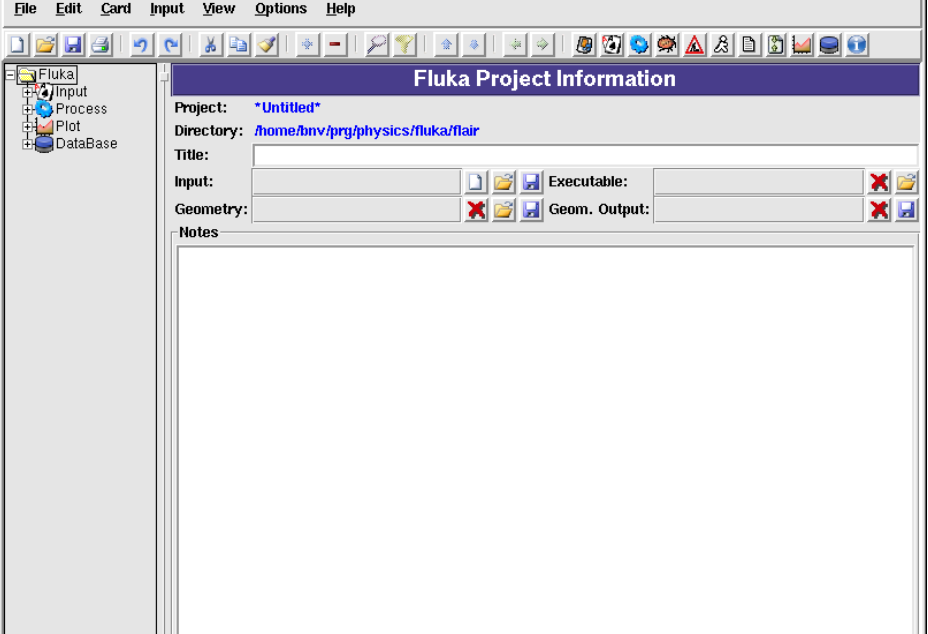Browse for input file with Input row folder

pyautogui.click(x=503, y=182)
